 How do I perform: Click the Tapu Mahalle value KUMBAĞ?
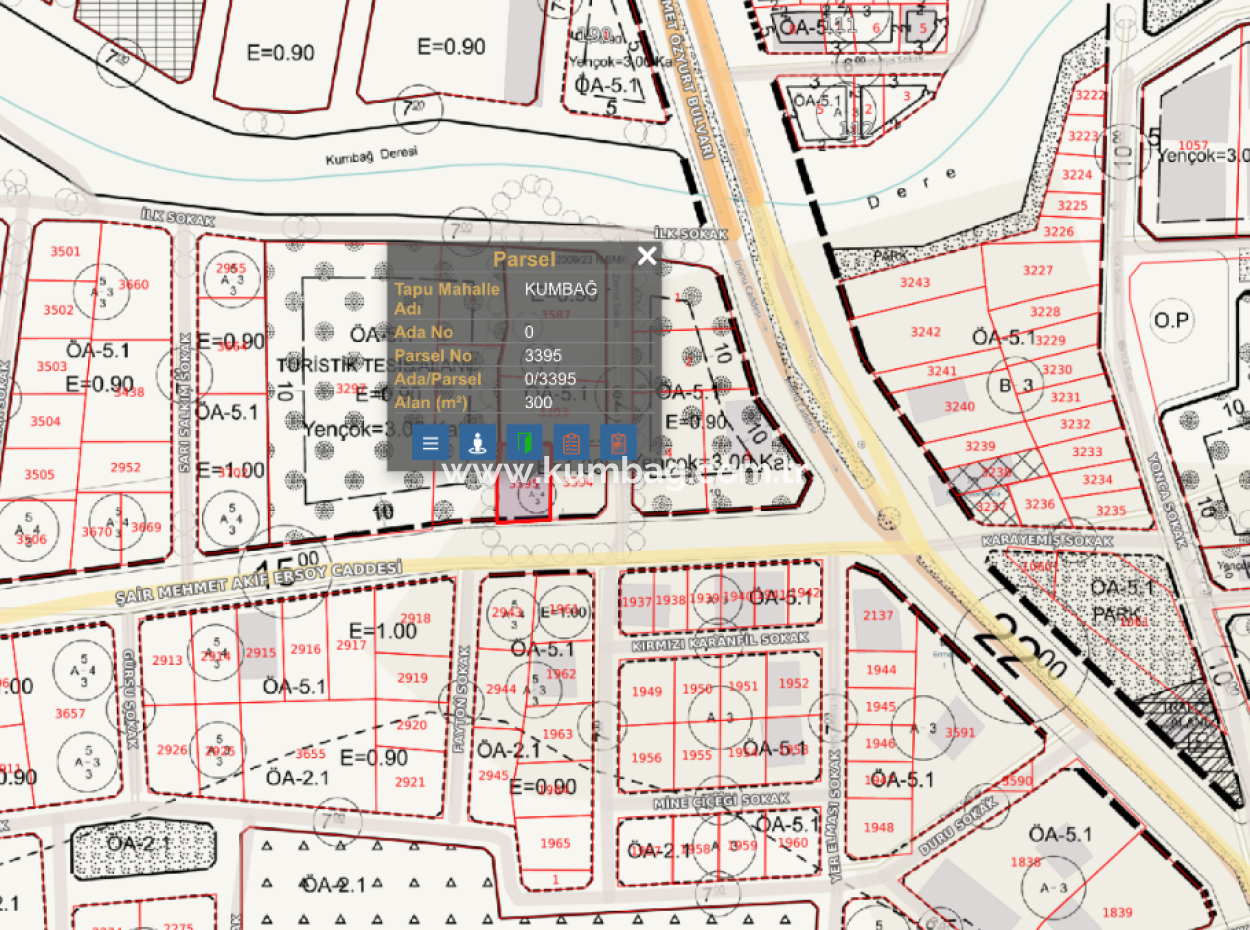(x=562, y=288)
